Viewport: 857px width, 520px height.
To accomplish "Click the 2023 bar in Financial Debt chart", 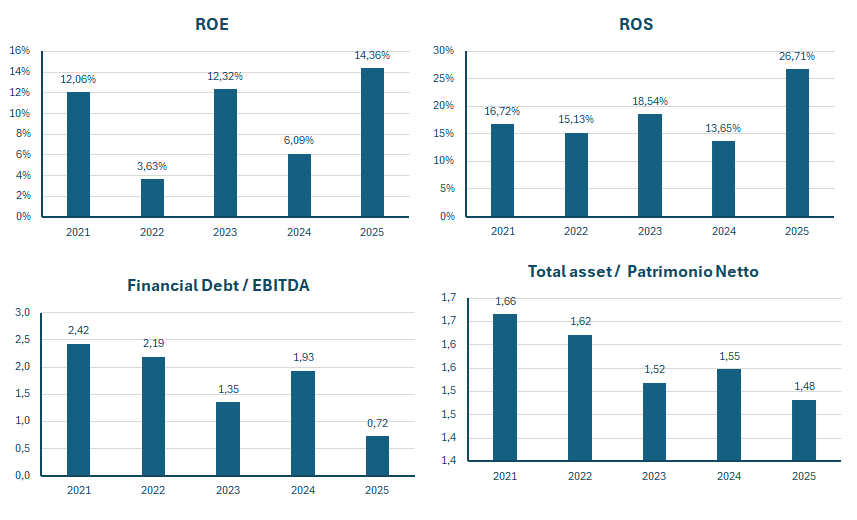I will point(228,438).
